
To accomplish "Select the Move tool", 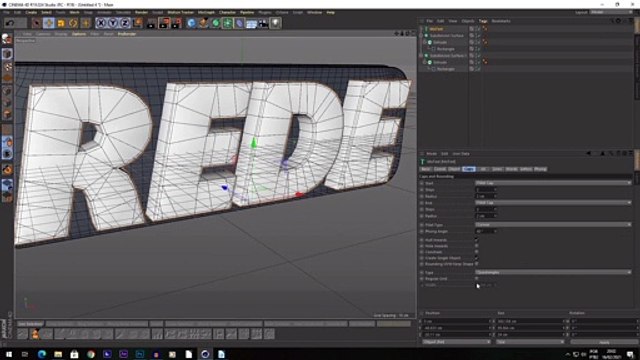I will (49, 23).
